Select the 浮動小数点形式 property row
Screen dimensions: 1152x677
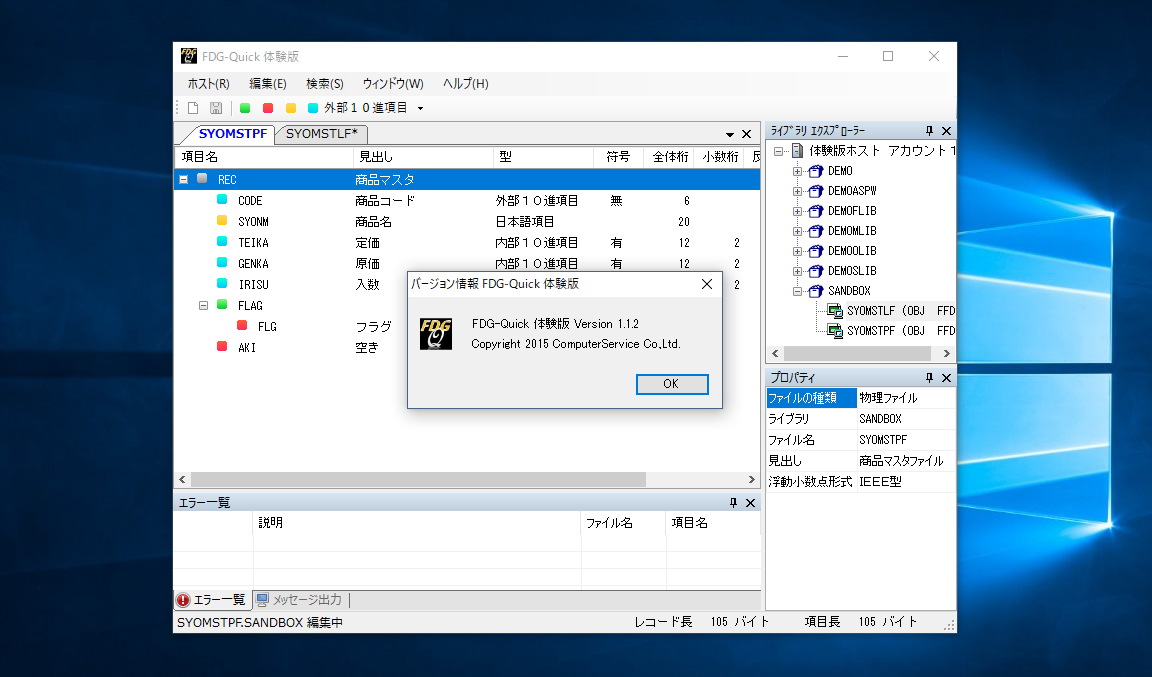click(x=860, y=481)
